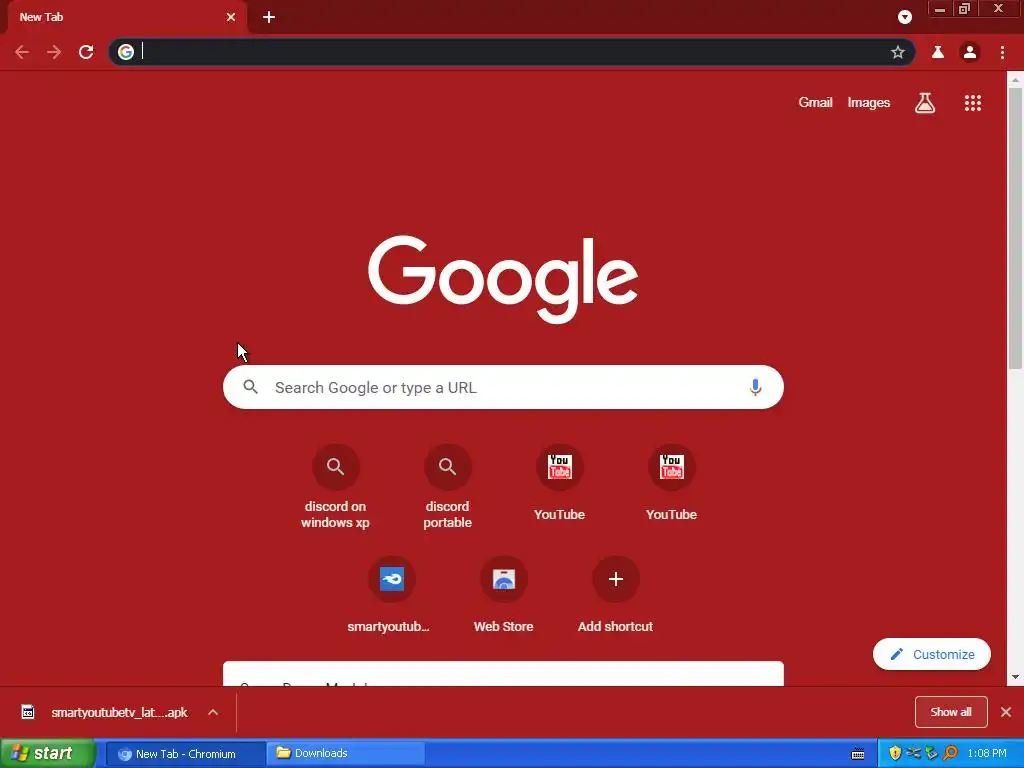Click the magnifier icon in the search box

pos(251,387)
